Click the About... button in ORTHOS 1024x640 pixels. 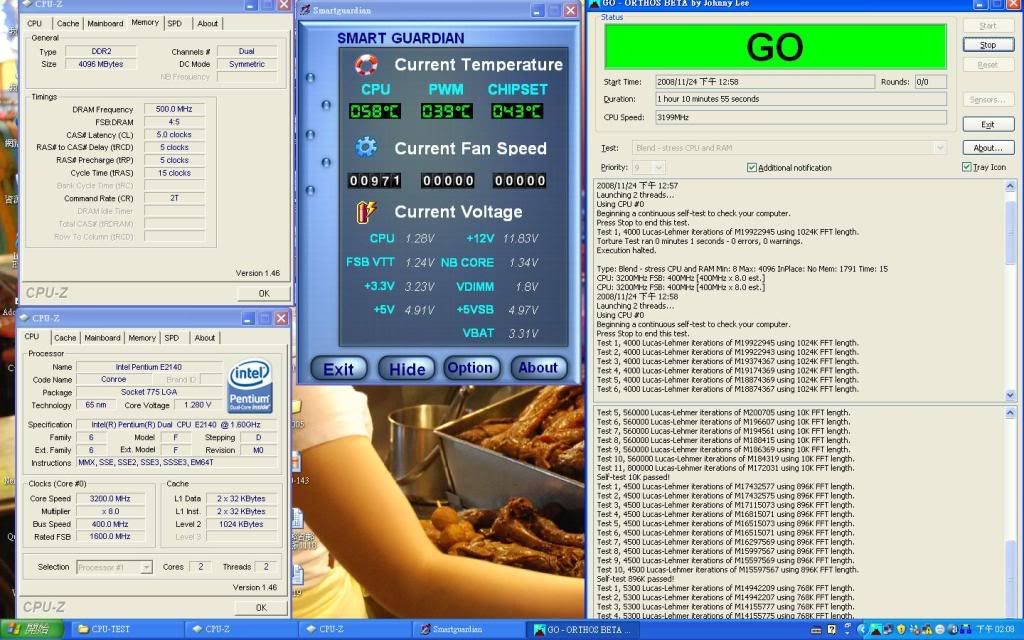(x=988, y=148)
